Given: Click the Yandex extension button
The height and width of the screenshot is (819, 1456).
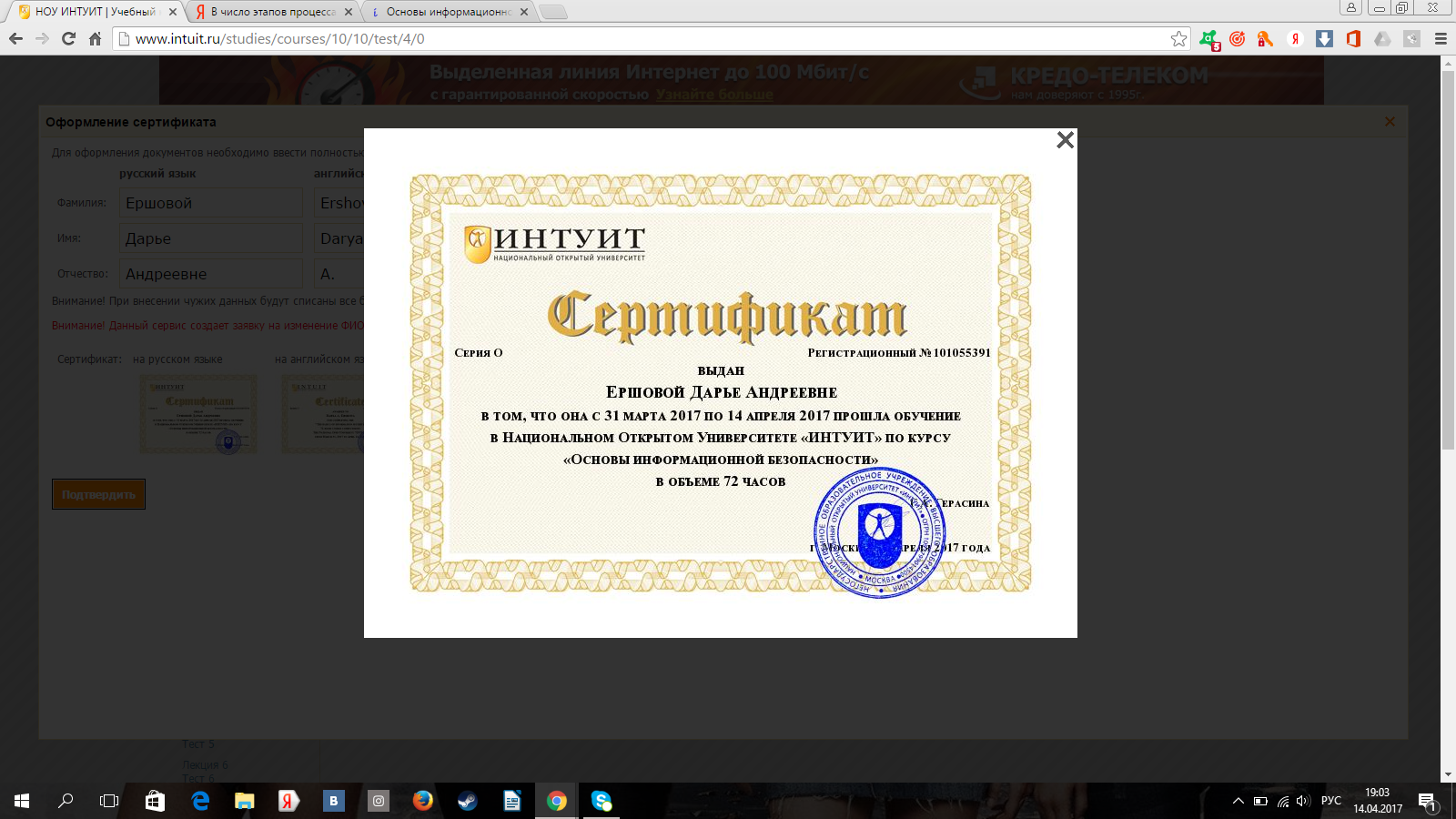Looking at the screenshot, I should [x=1295, y=38].
